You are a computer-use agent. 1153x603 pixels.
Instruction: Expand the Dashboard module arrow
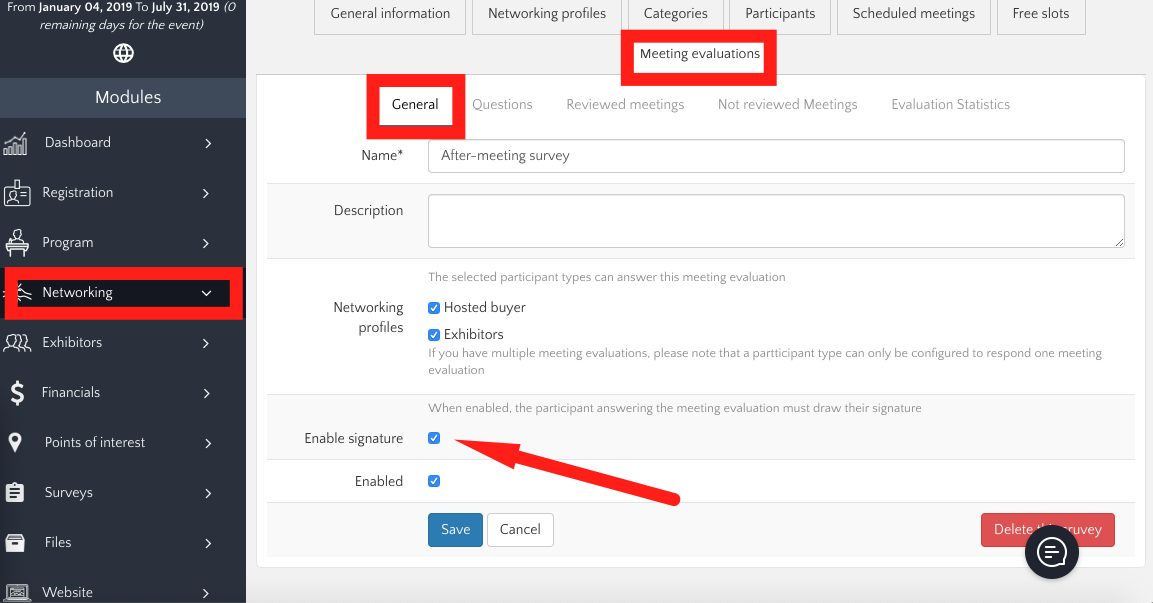208,143
